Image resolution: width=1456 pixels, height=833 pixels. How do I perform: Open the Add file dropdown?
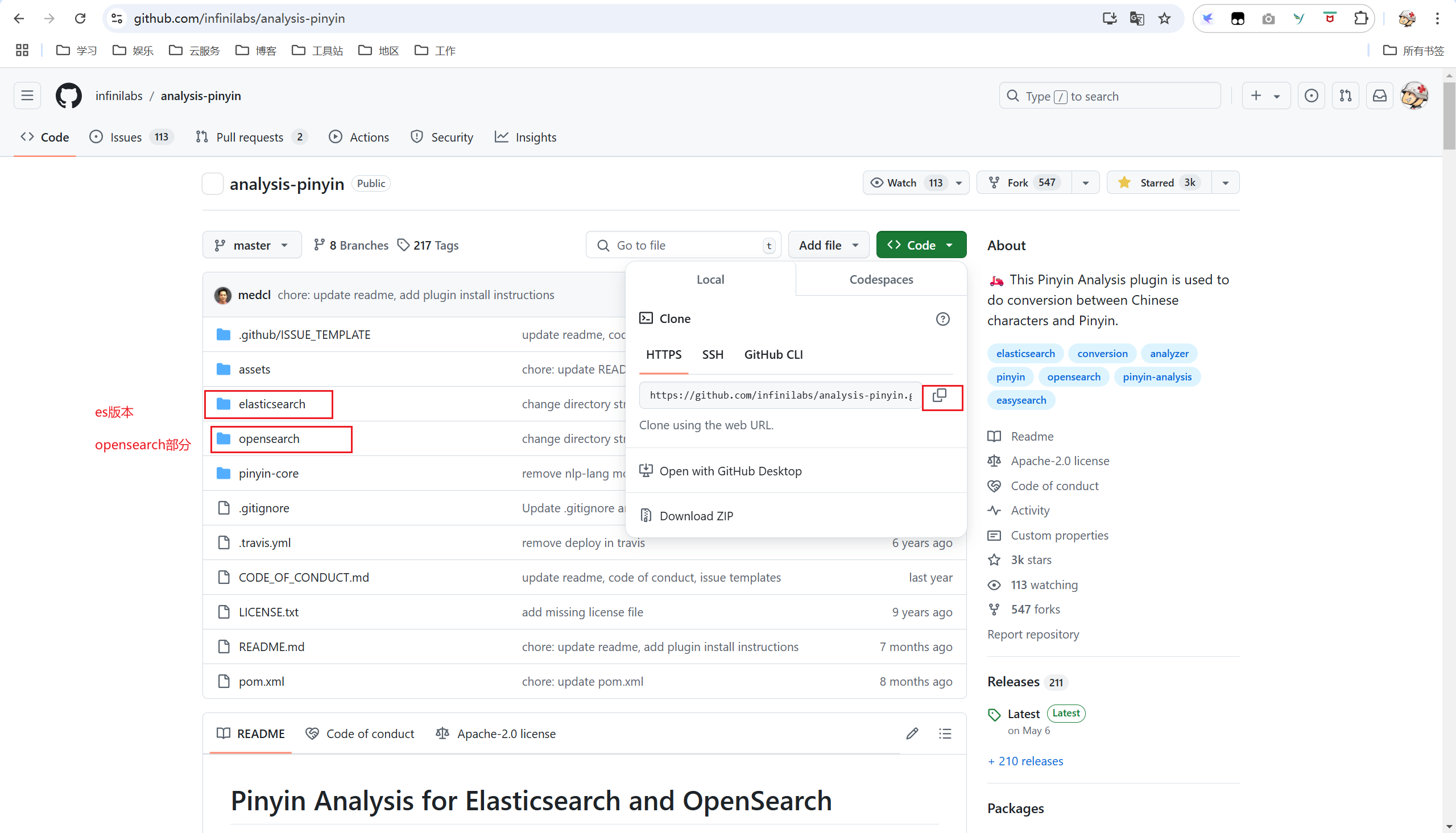coord(828,246)
